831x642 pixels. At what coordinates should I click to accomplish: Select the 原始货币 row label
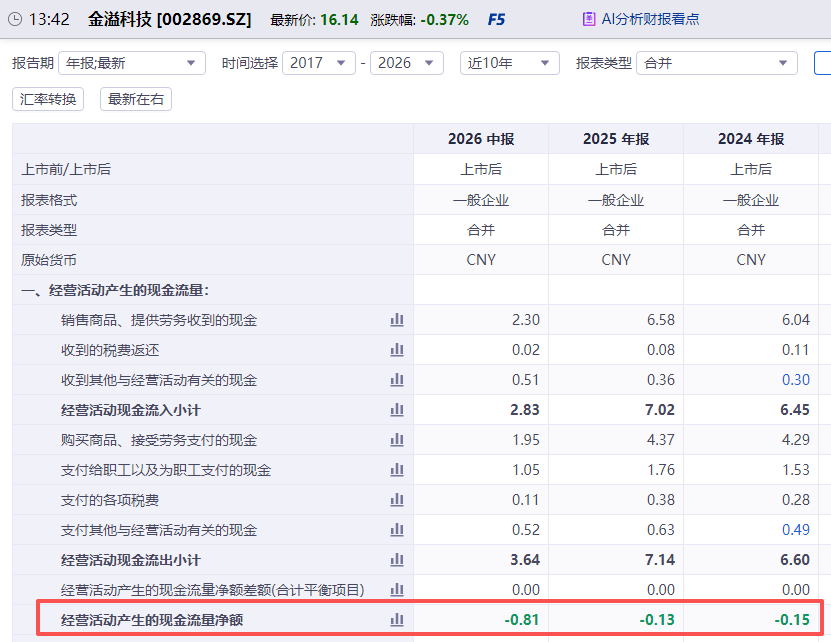[49, 260]
